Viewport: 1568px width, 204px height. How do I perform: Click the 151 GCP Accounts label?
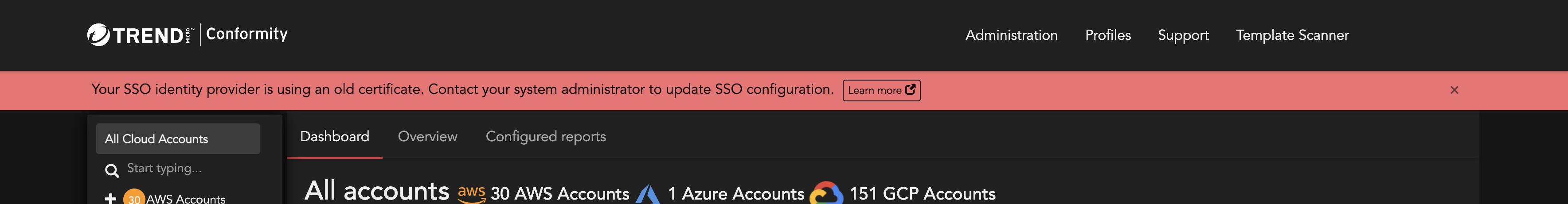click(922, 194)
